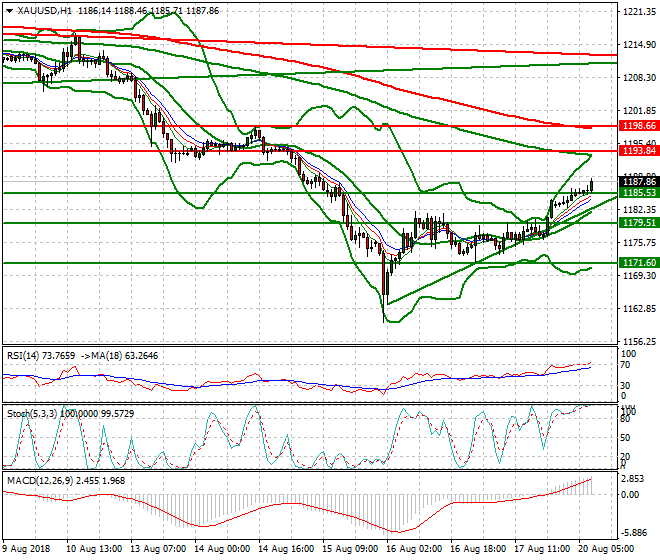660x560 pixels.
Task: Click the 1182.35 price axis value
Action: 639,209
